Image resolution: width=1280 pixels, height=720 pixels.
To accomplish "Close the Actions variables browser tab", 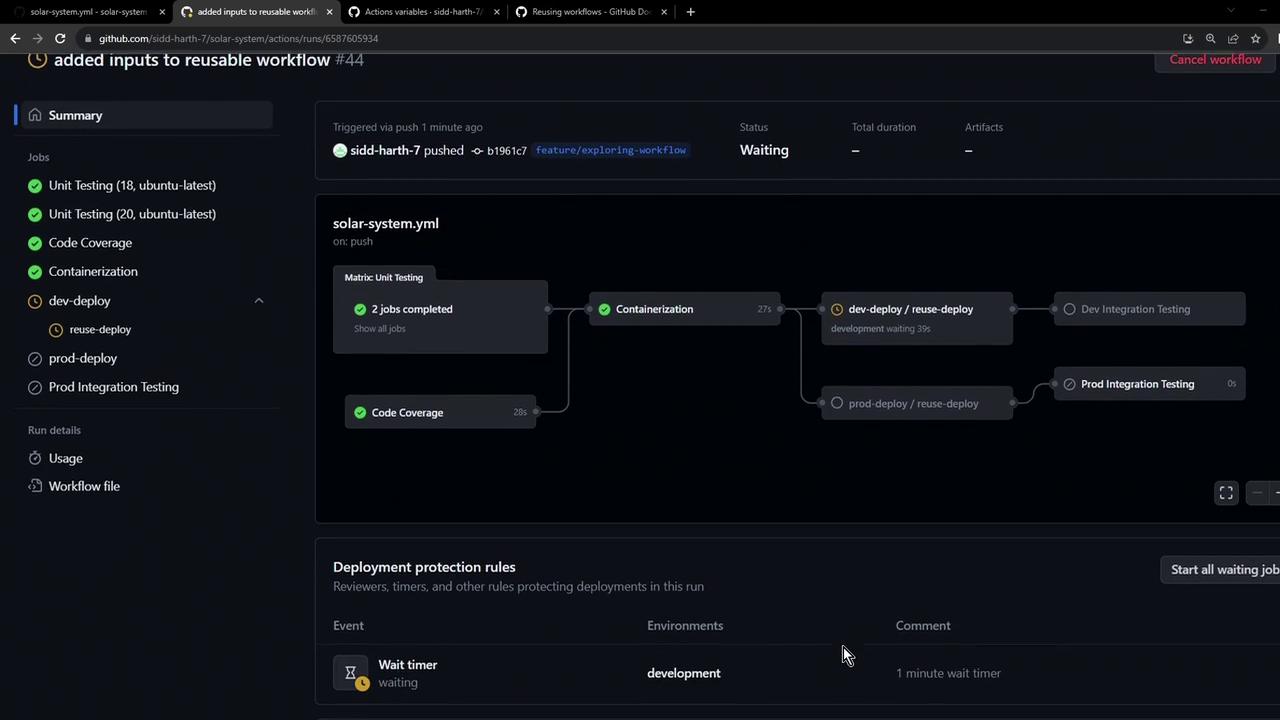I will click(496, 12).
